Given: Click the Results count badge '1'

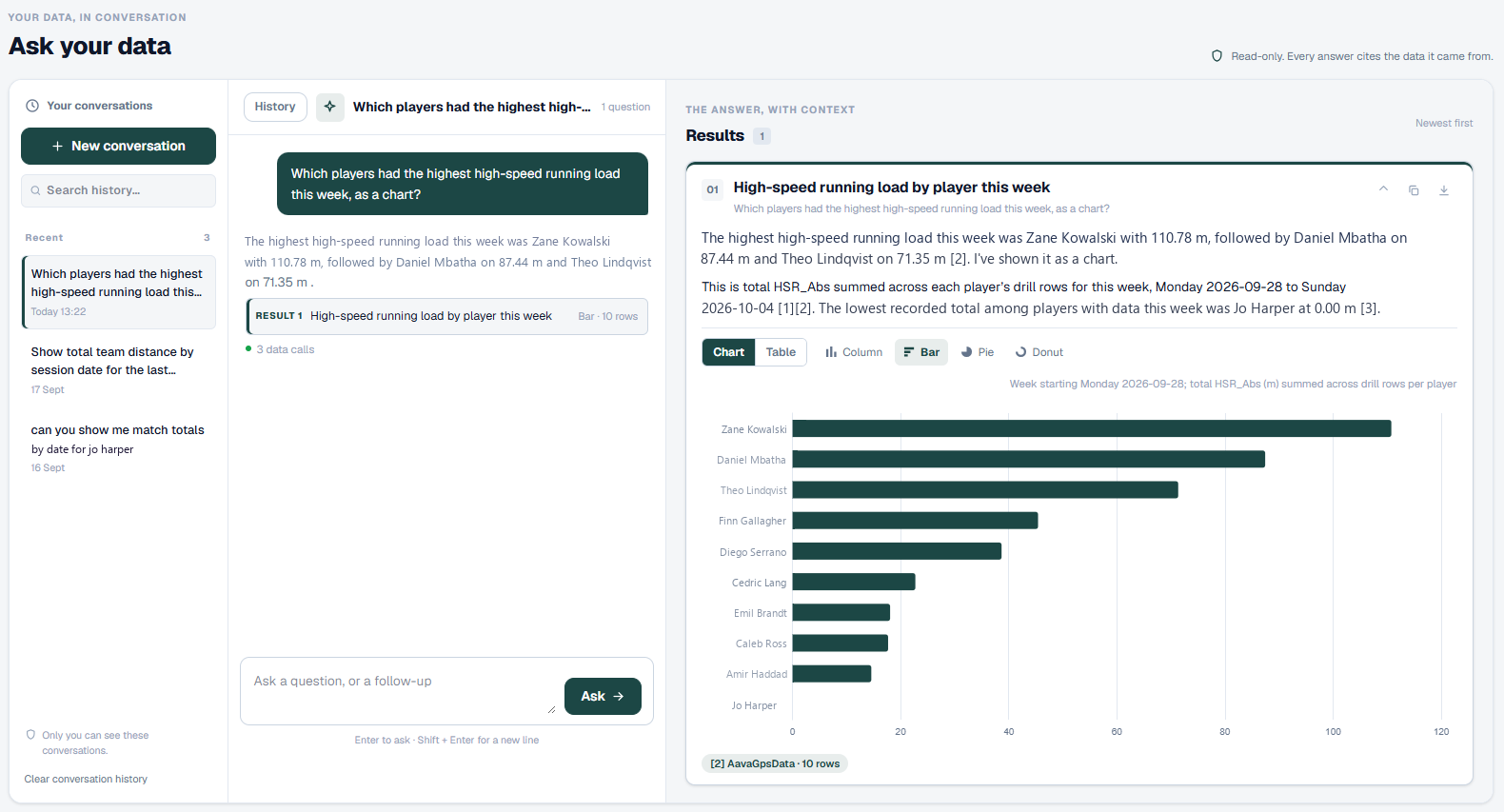Looking at the screenshot, I should (x=762, y=136).
